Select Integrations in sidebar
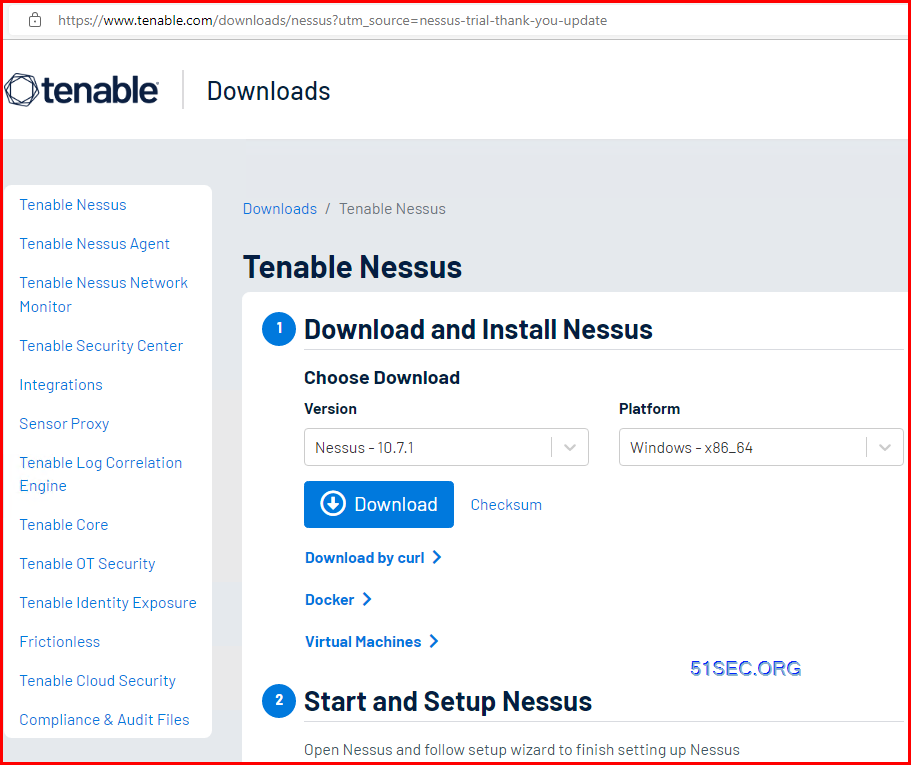911x765 pixels. click(x=61, y=385)
